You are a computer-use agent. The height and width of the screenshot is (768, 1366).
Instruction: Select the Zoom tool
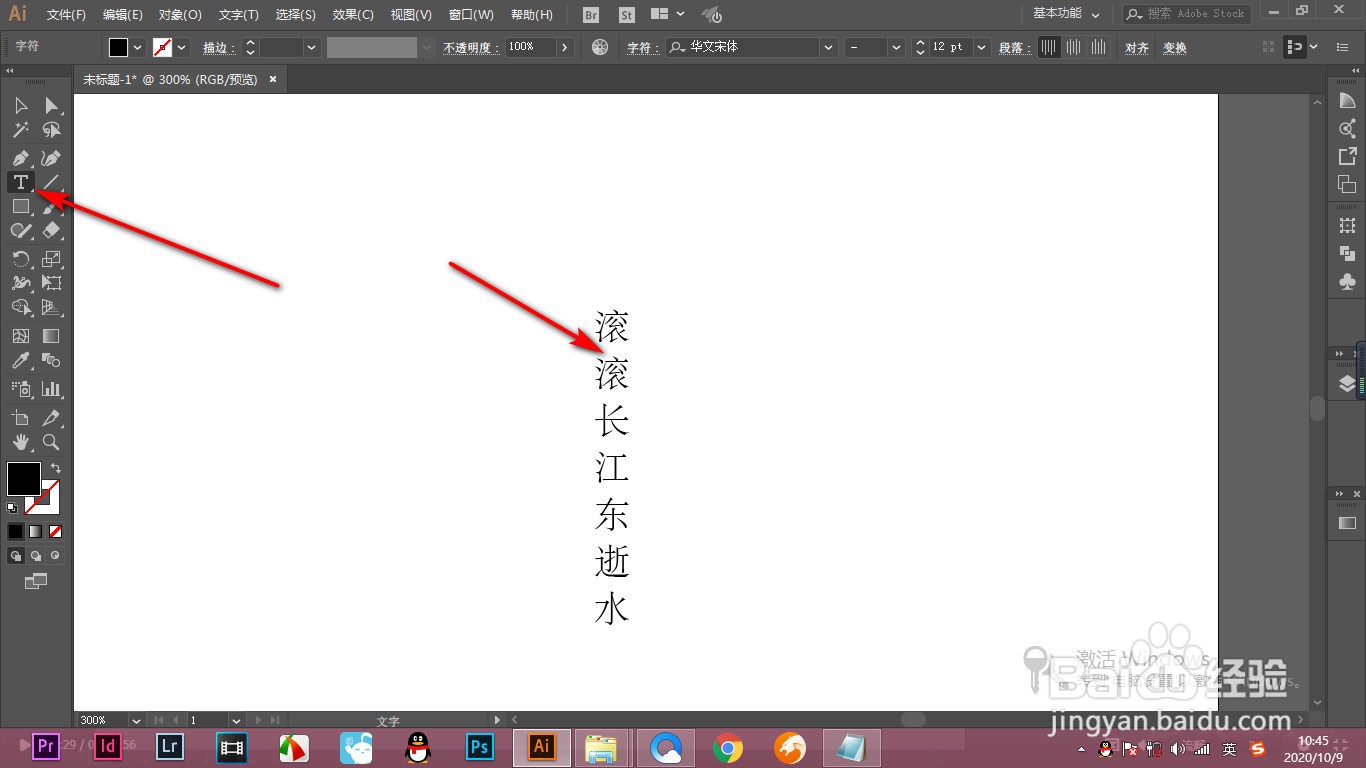(x=49, y=442)
